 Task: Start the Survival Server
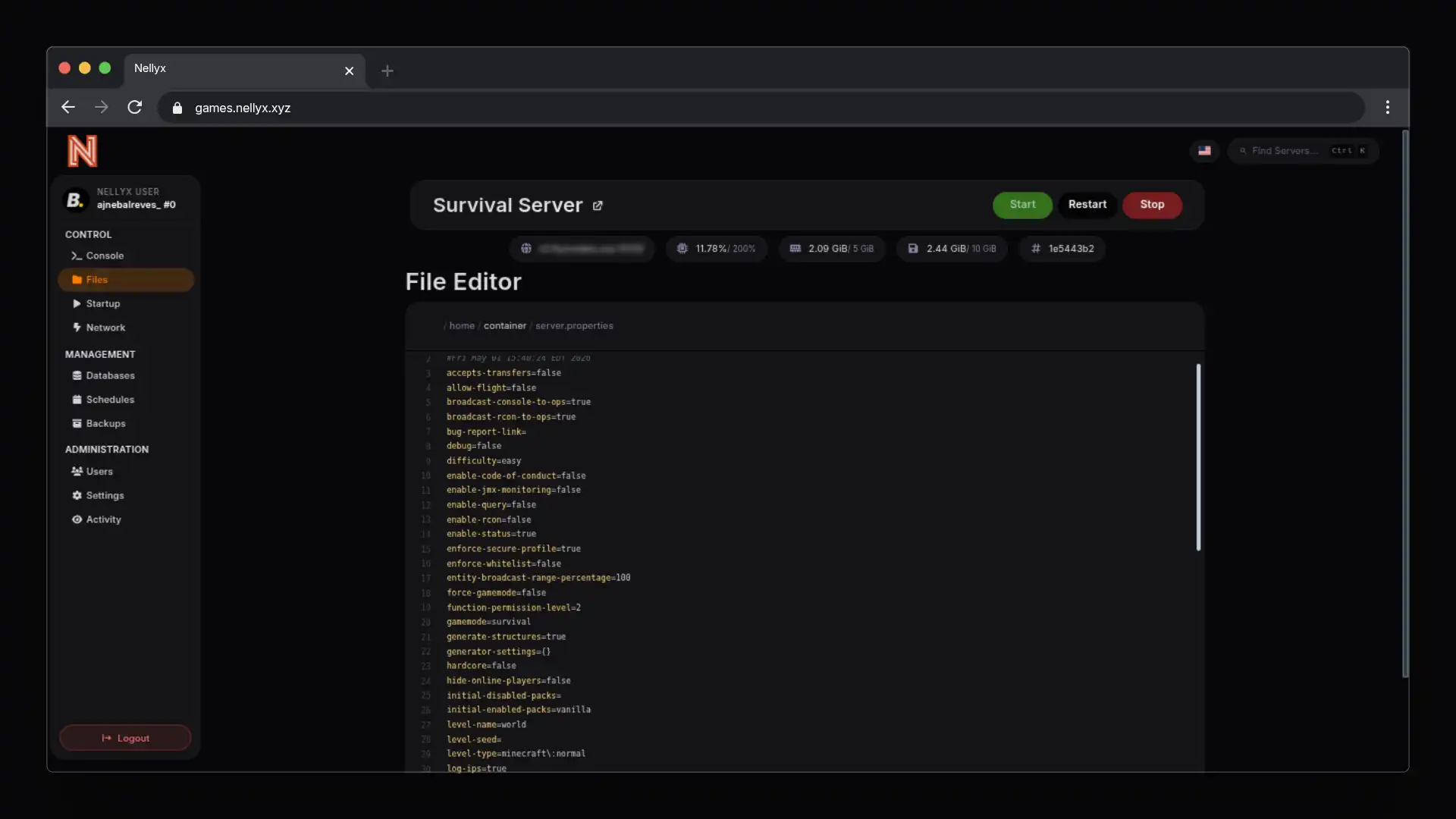tap(1022, 205)
